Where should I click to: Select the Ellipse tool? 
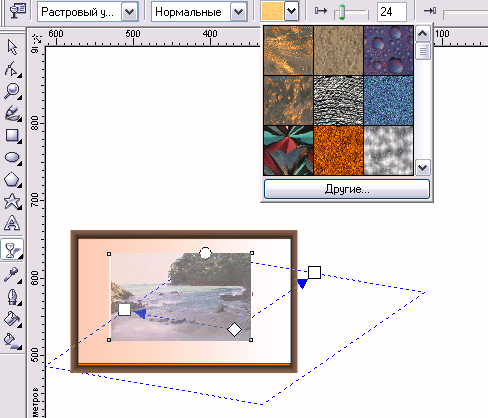point(12,158)
